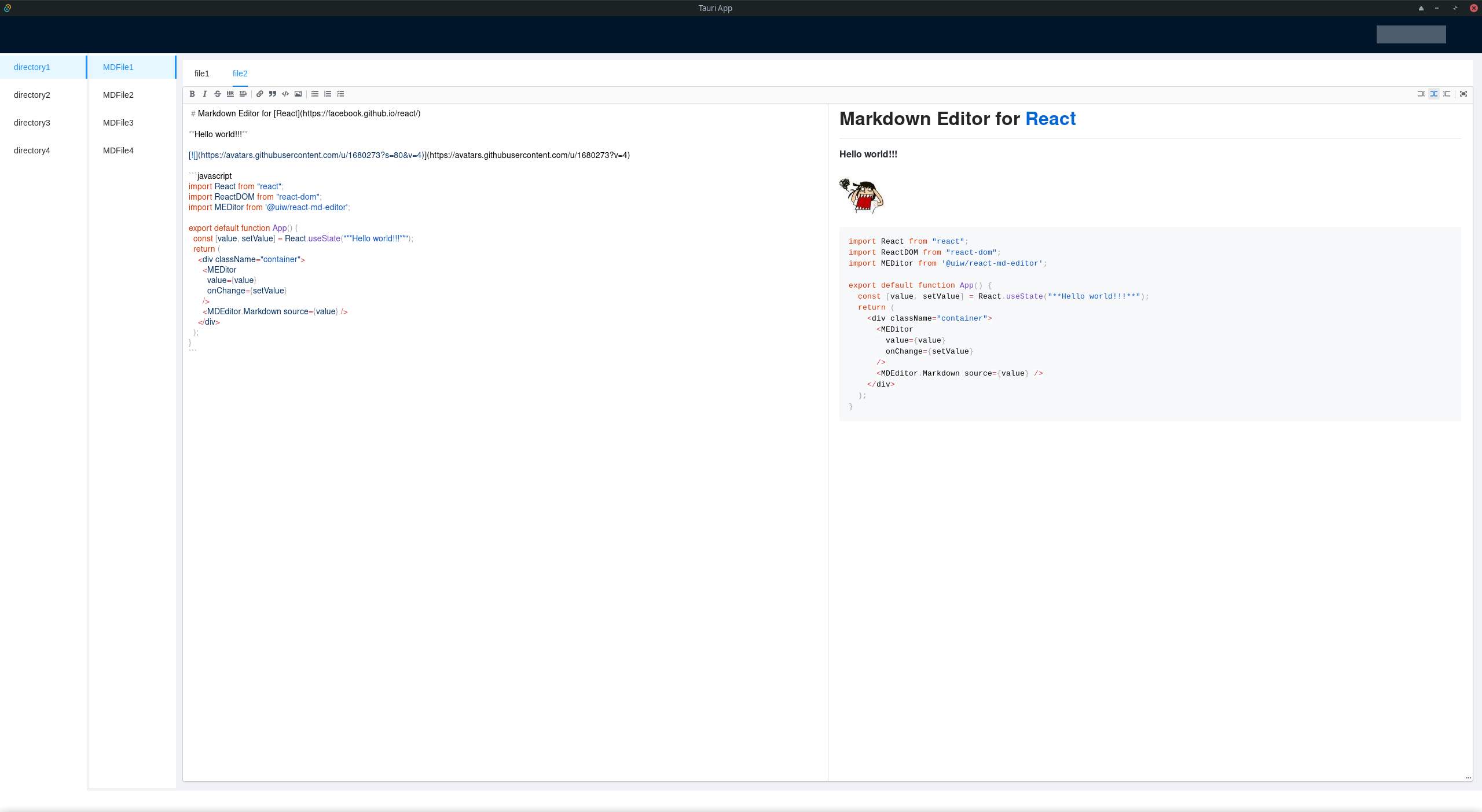Toggle italic text formatting
This screenshot has height=812, width=1482.
tap(205, 94)
